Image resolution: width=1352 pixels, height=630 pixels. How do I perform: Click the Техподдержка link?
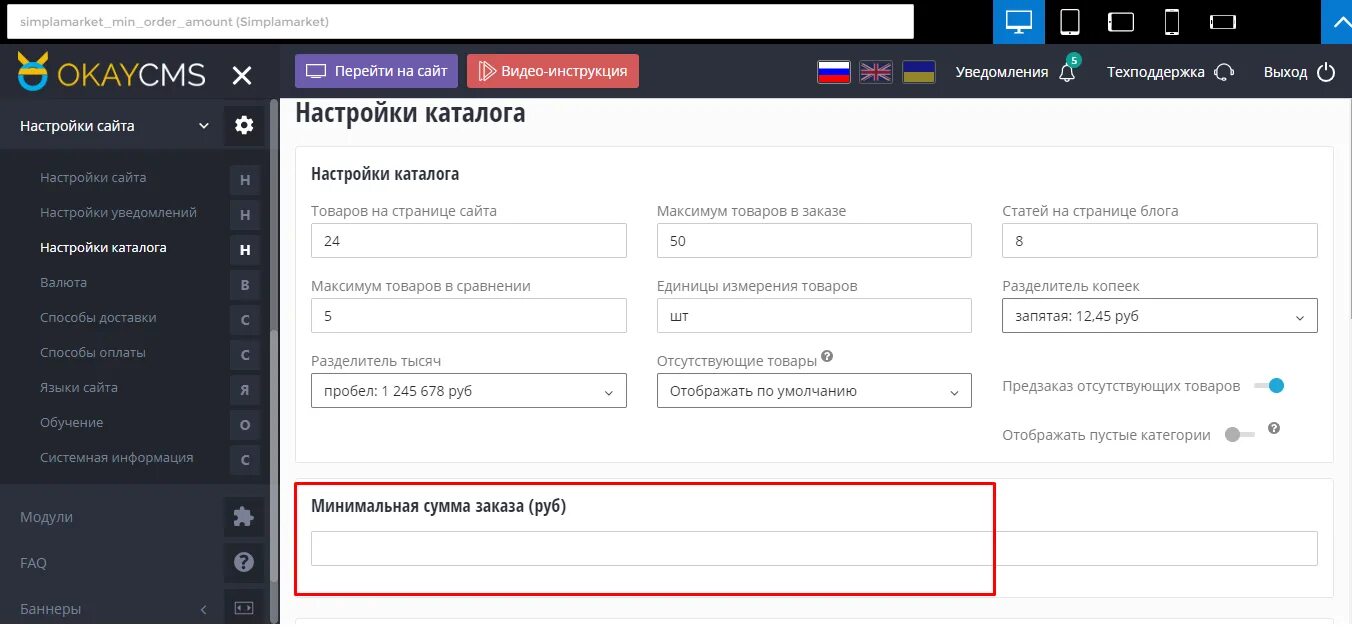point(1156,72)
